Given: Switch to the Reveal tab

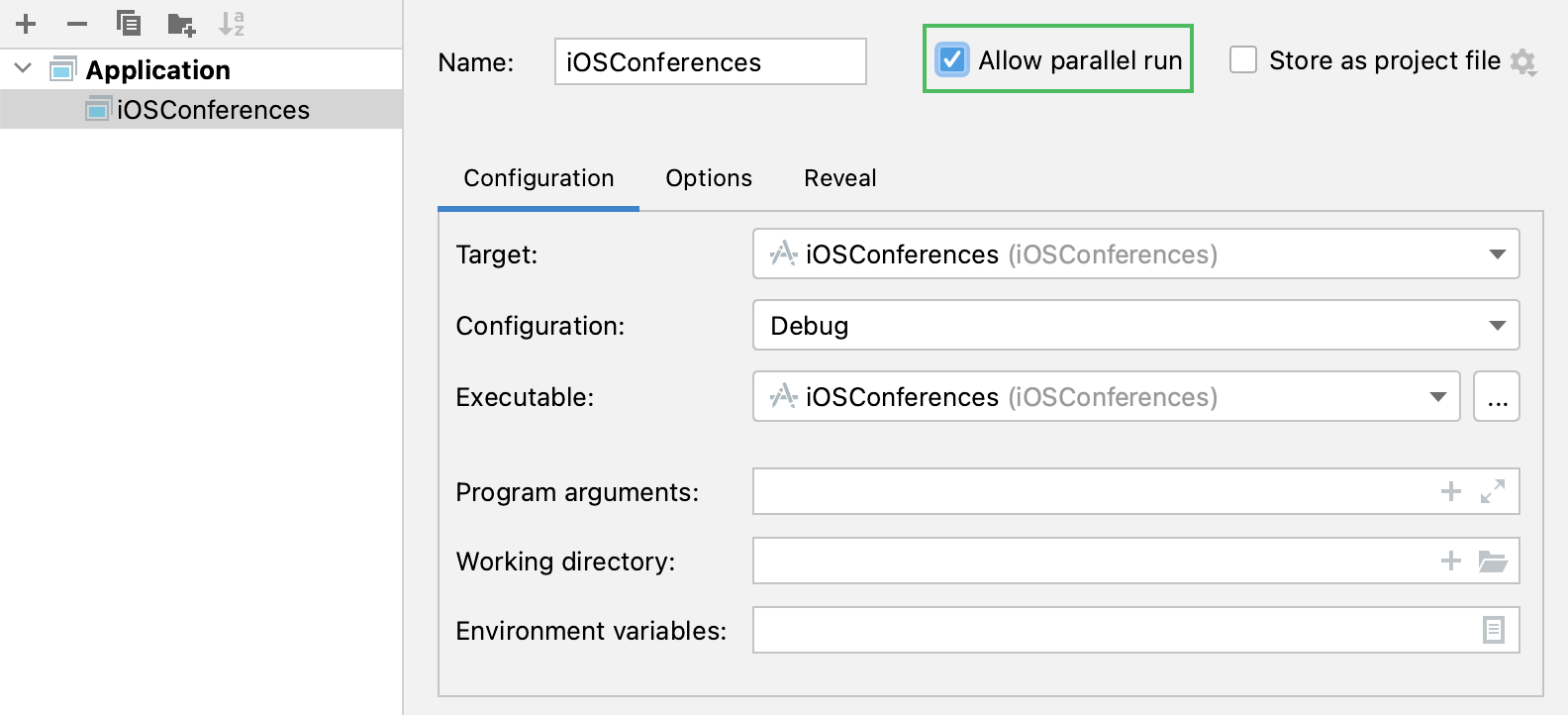Looking at the screenshot, I should coord(840,178).
